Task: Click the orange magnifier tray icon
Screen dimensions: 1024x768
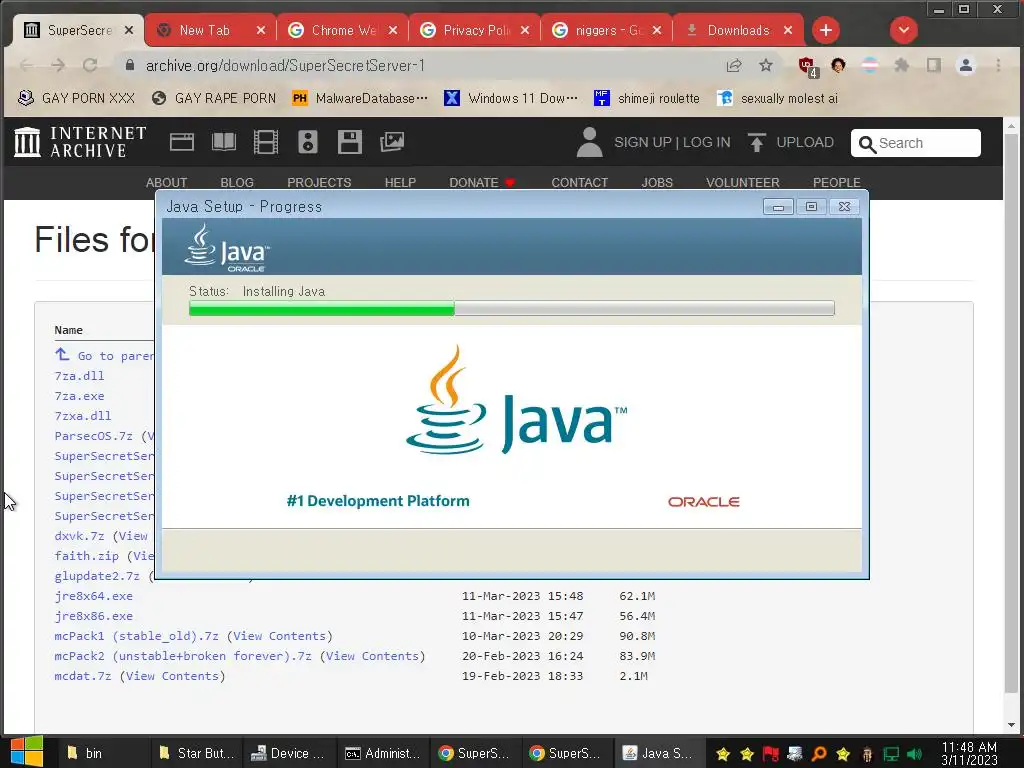Action: 819,754
